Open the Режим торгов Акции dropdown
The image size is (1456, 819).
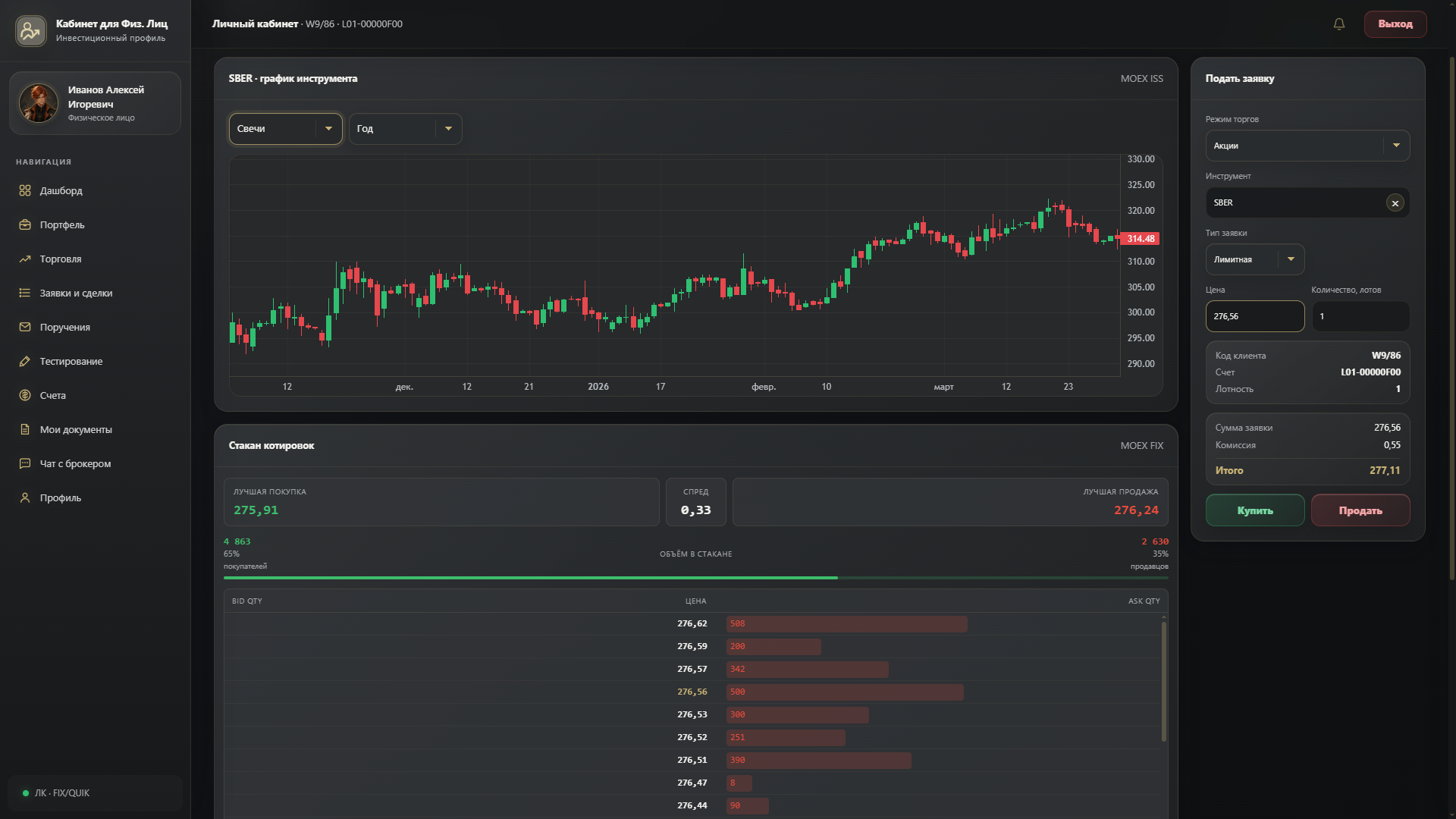1307,146
